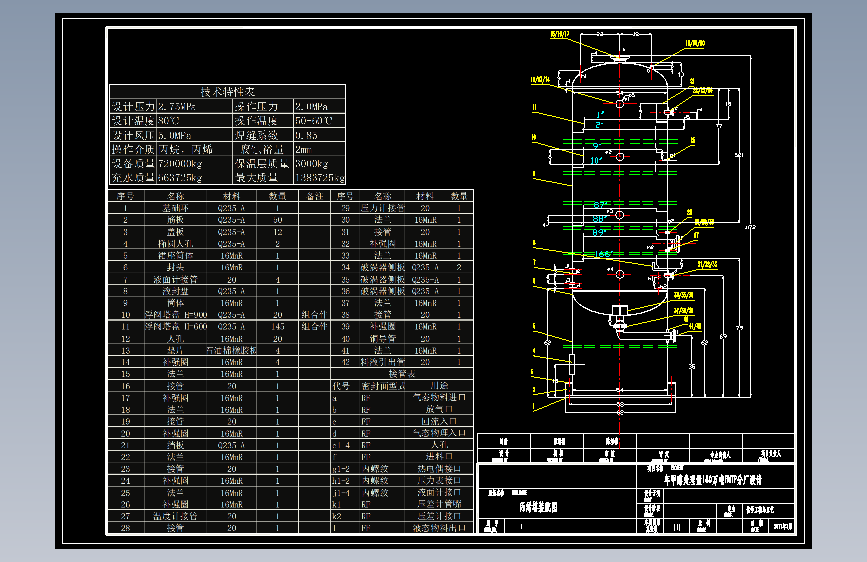
Task: Click the 3000kg insulation layer mass value
Action: (313, 163)
